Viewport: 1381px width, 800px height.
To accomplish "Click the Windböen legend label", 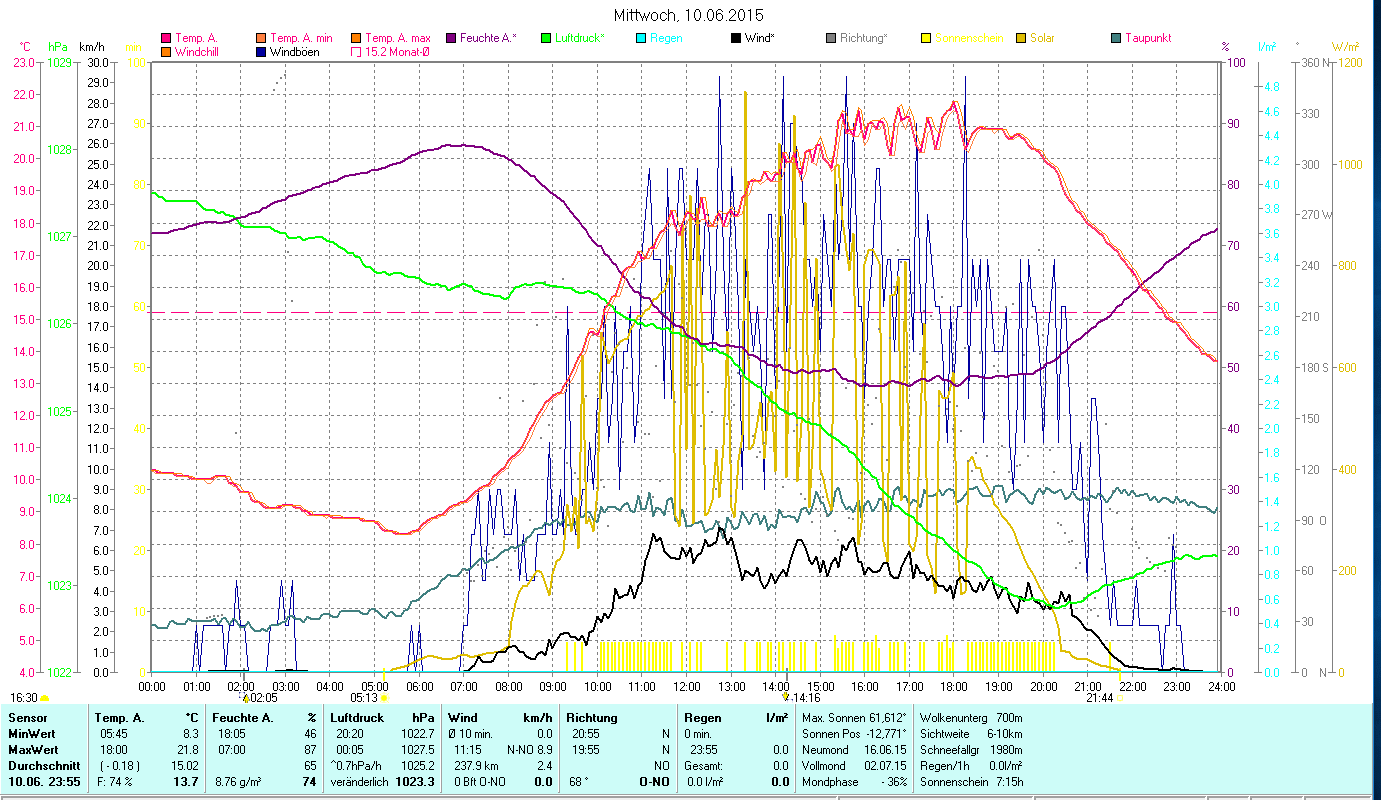I will click(295, 51).
